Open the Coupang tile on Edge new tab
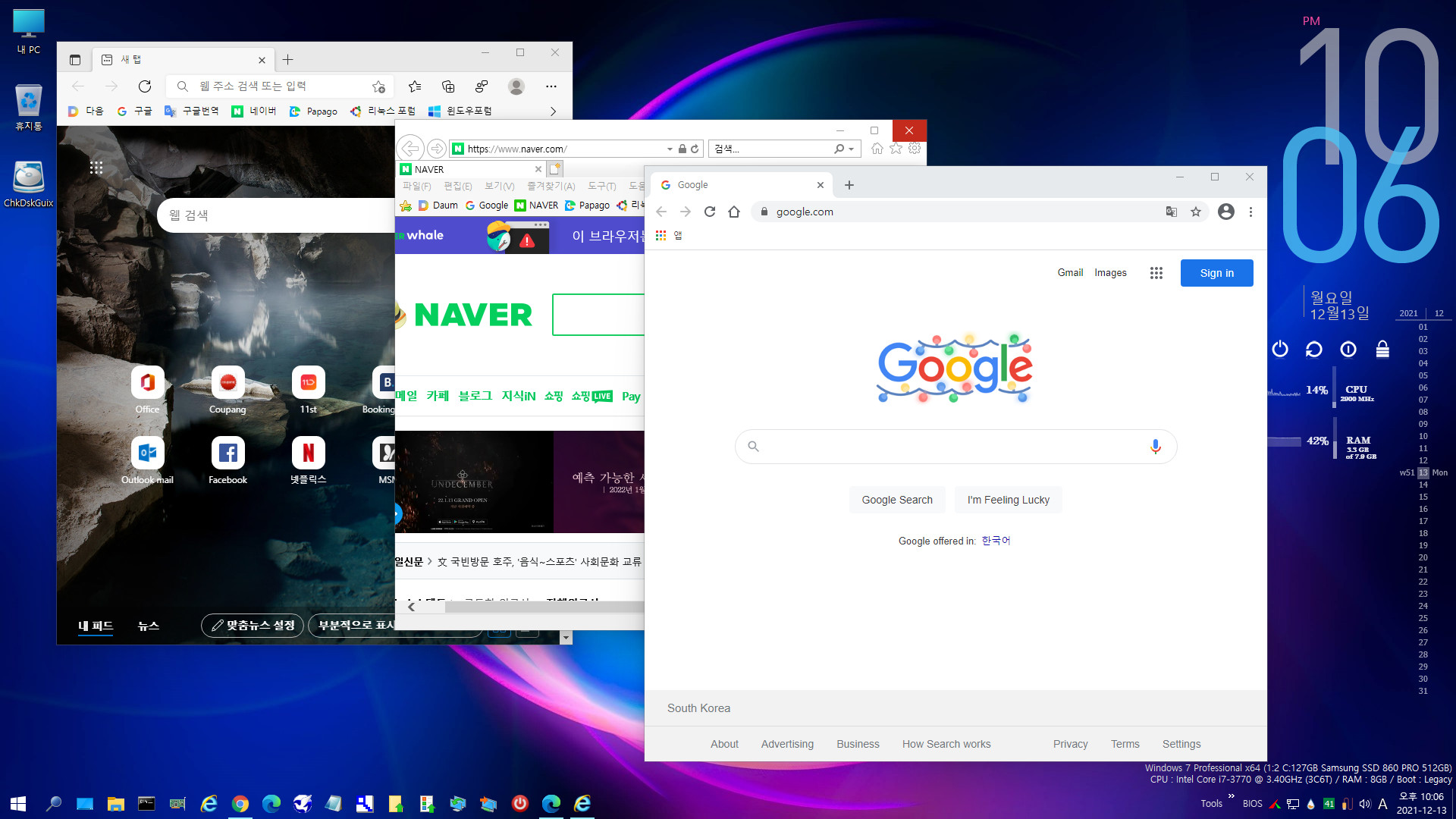This screenshot has height=819, width=1456. [x=227, y=391]
